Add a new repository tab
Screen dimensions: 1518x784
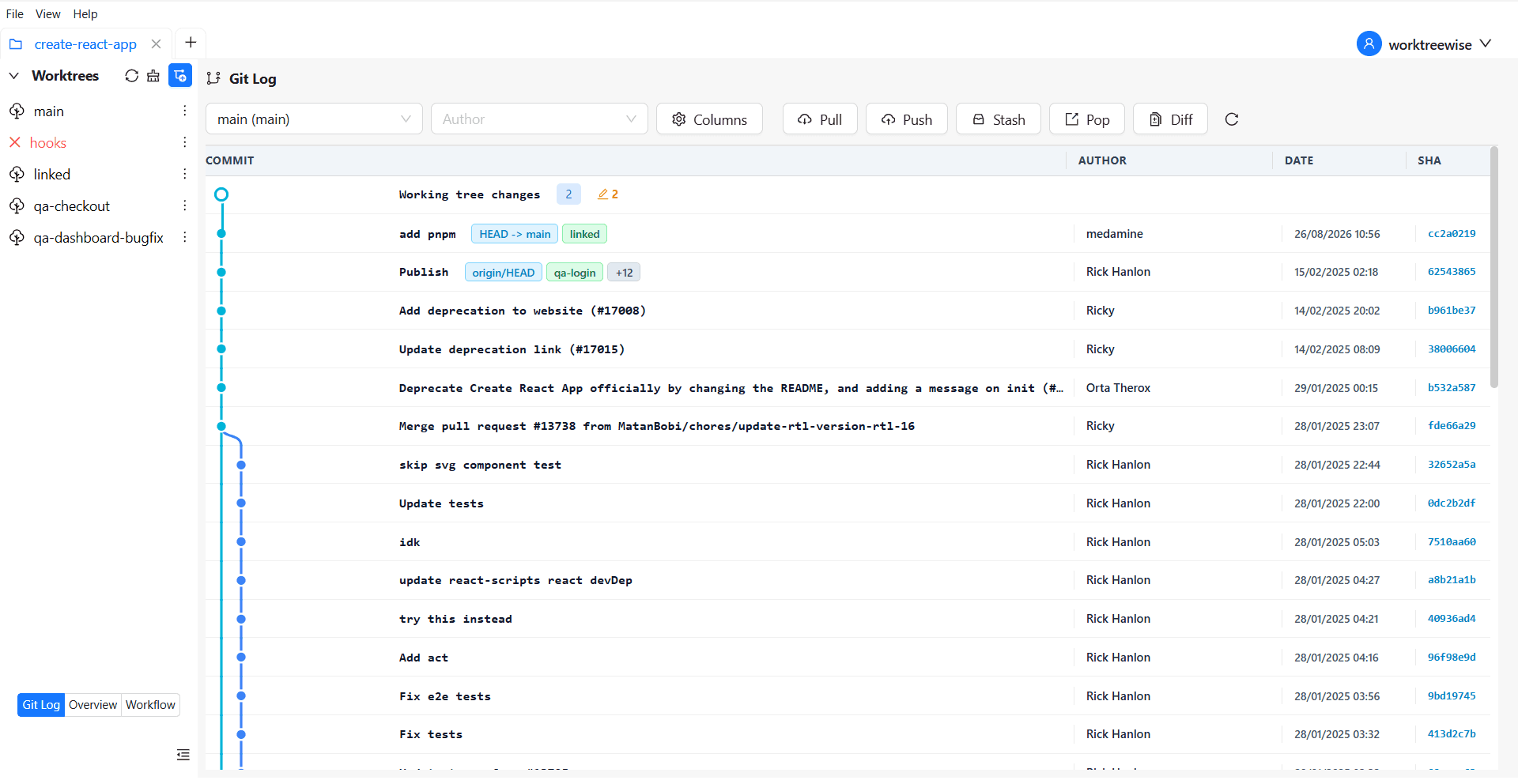pos(191,43)
